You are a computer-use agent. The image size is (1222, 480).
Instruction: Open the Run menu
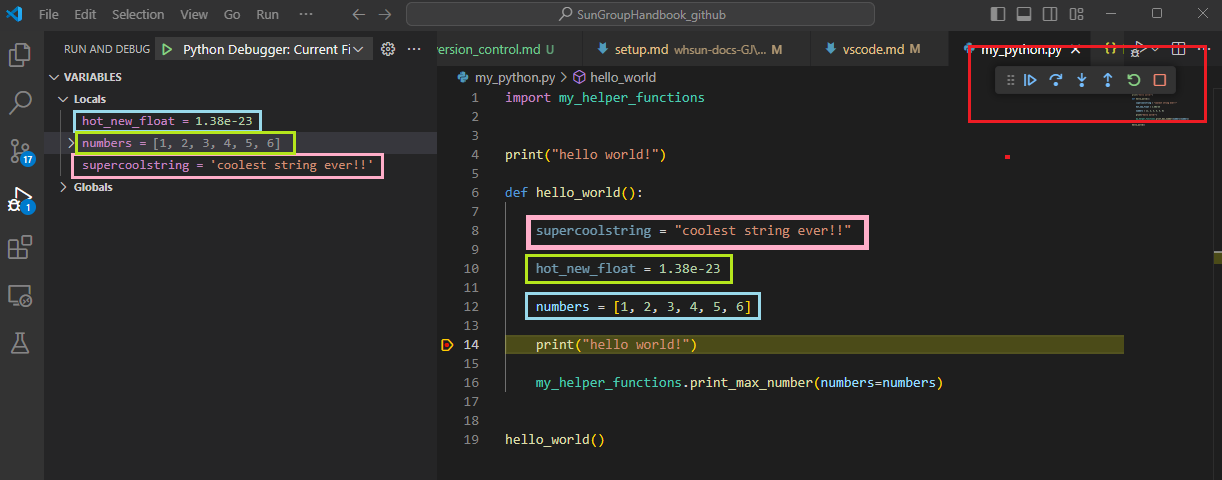(x=267, y=15)
